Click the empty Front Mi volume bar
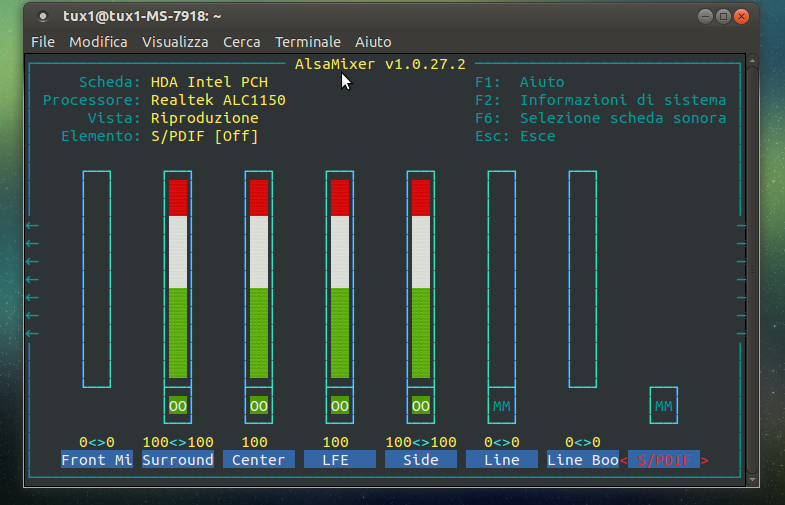The width and height of the screenshot is (785, 505). 97,278
